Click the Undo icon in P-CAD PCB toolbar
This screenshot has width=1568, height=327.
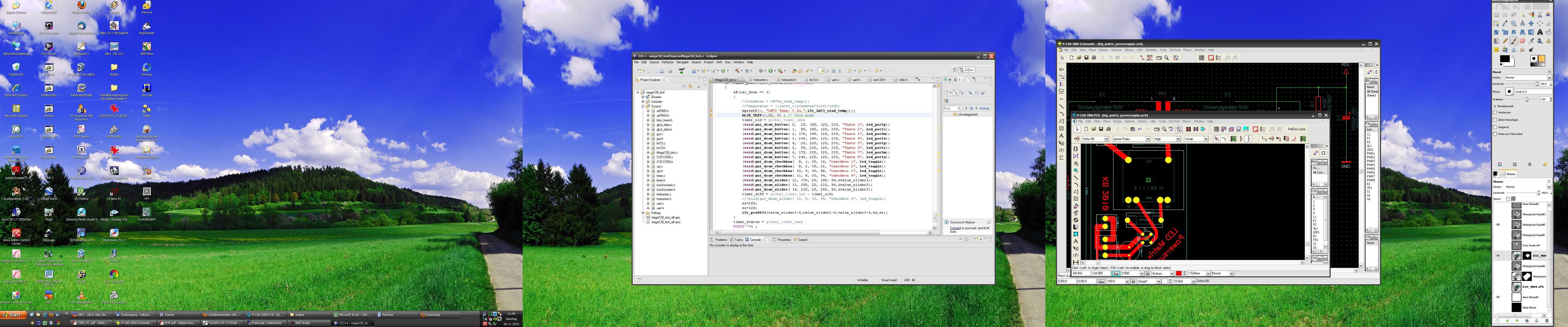[1140, 129]
